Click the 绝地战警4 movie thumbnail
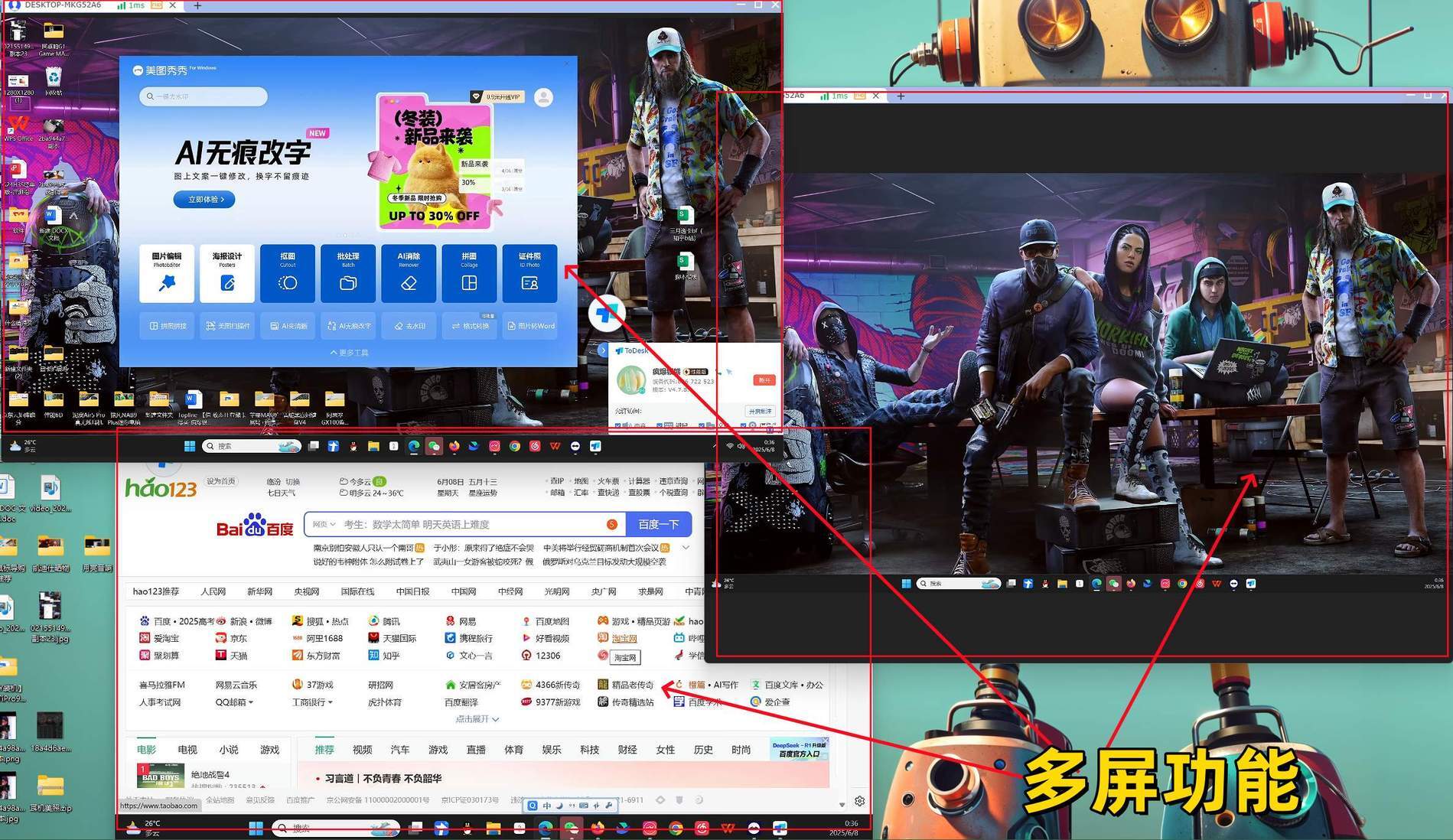 pos(161,776)
